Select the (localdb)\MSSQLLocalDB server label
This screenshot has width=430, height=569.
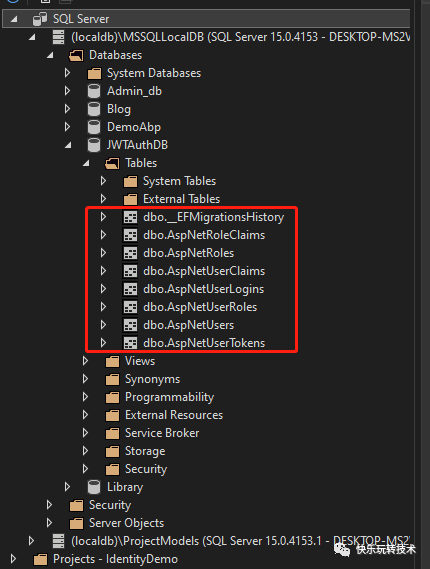(240, 37)
